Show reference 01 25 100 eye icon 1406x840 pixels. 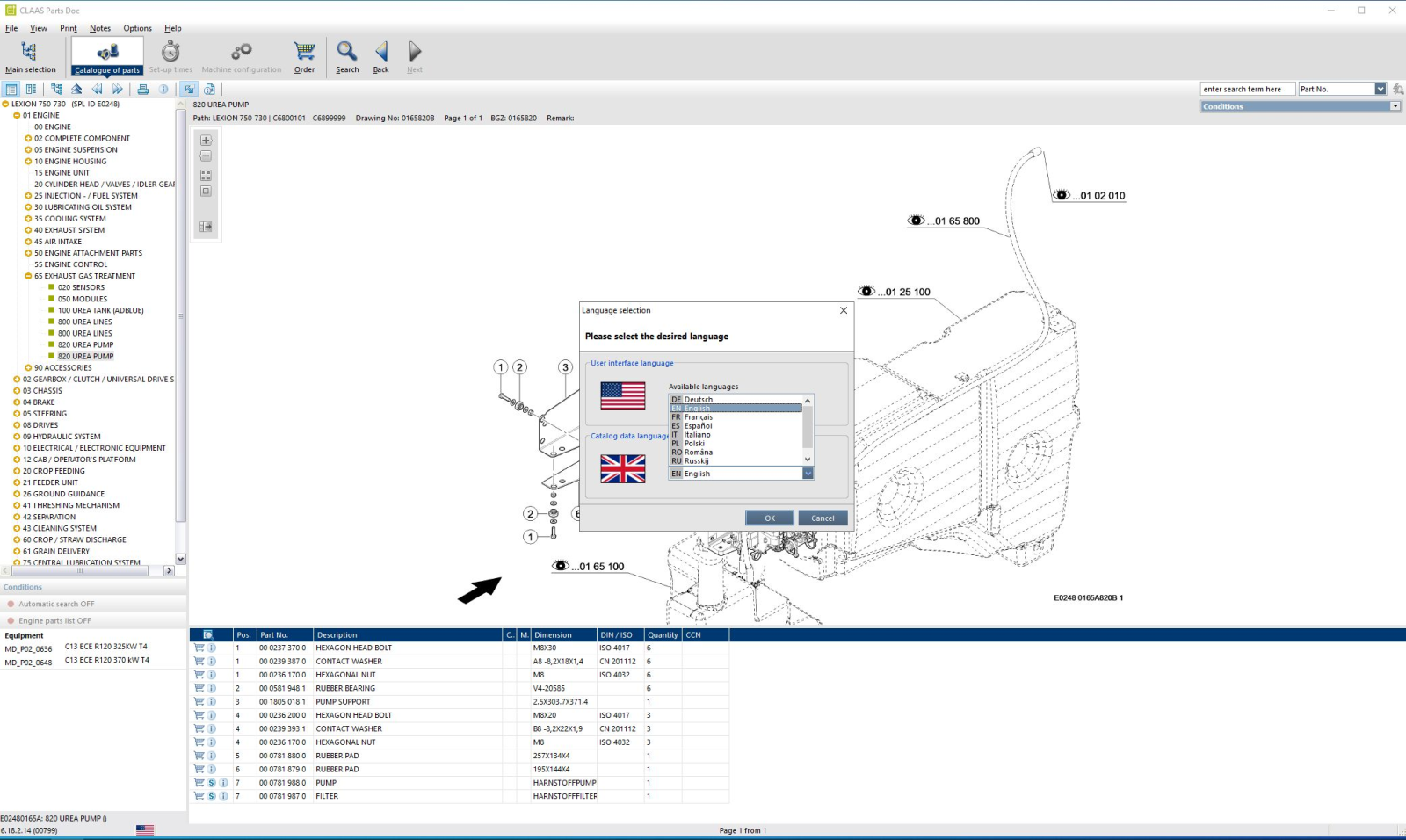coord(866,291)
